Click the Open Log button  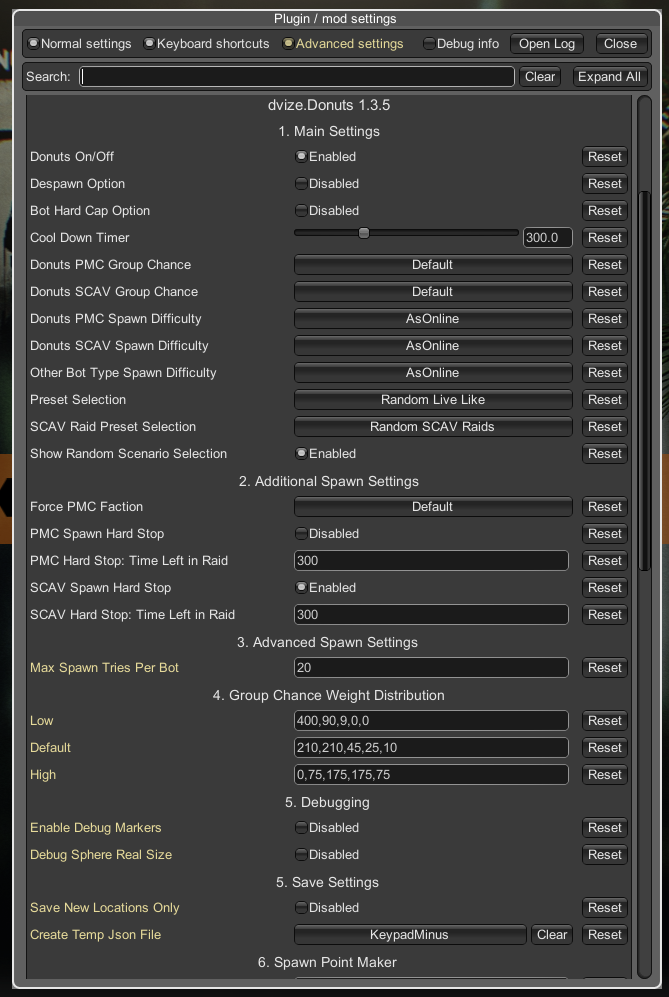[546, 44]
